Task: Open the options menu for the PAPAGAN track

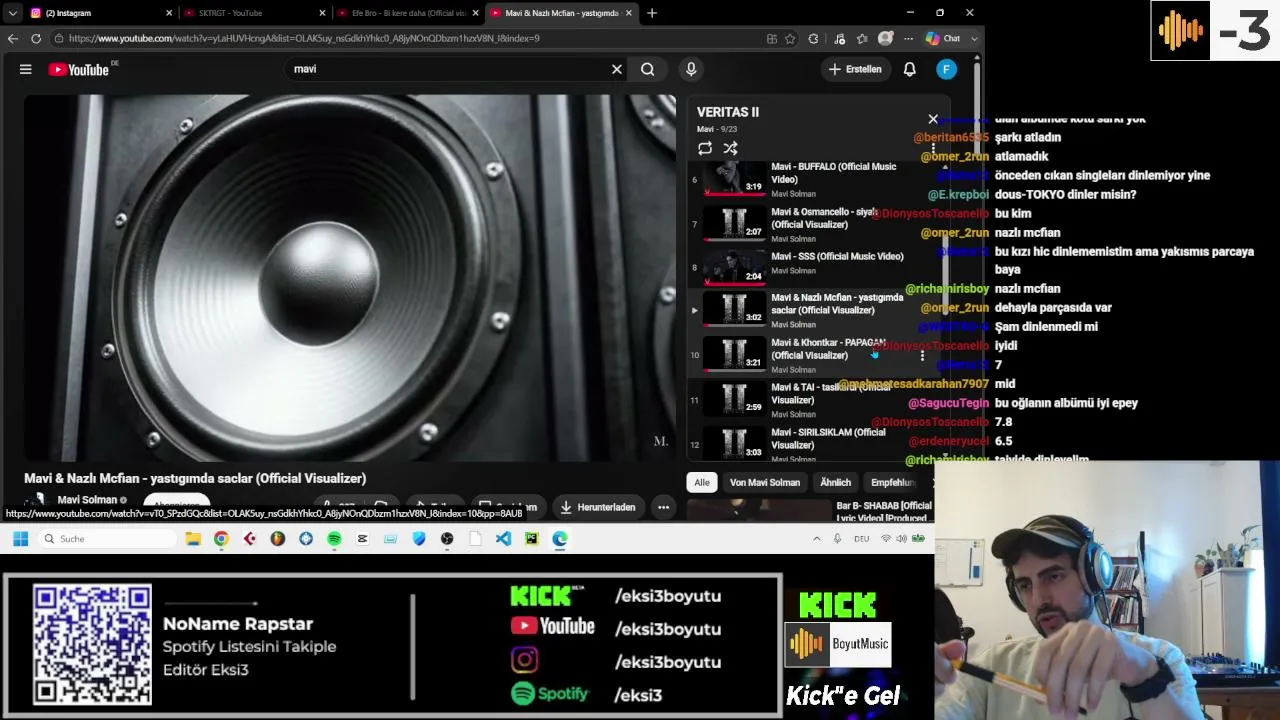Action: pyautogui.click(x=922, y=355)
